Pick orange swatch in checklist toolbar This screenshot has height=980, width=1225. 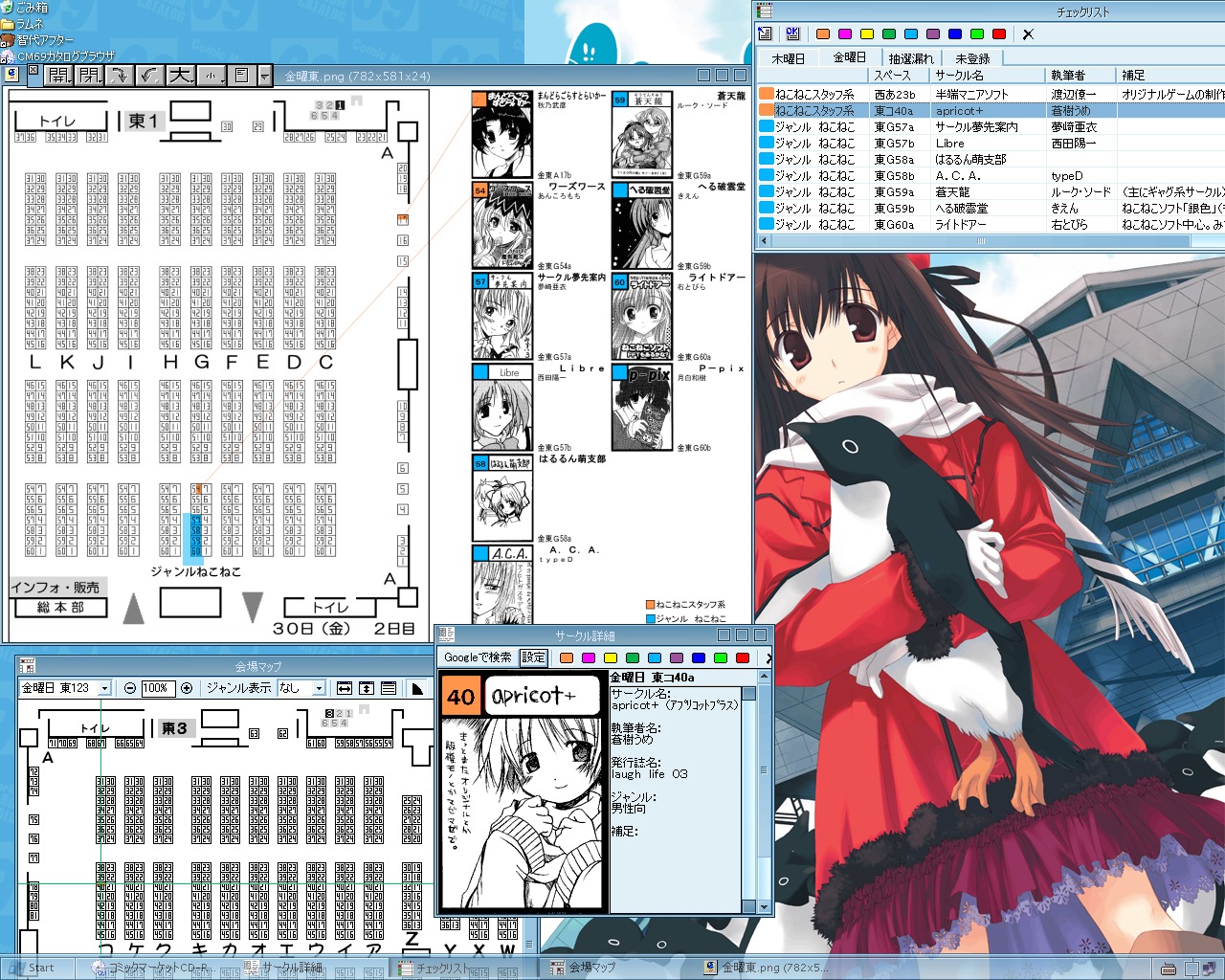823,34
